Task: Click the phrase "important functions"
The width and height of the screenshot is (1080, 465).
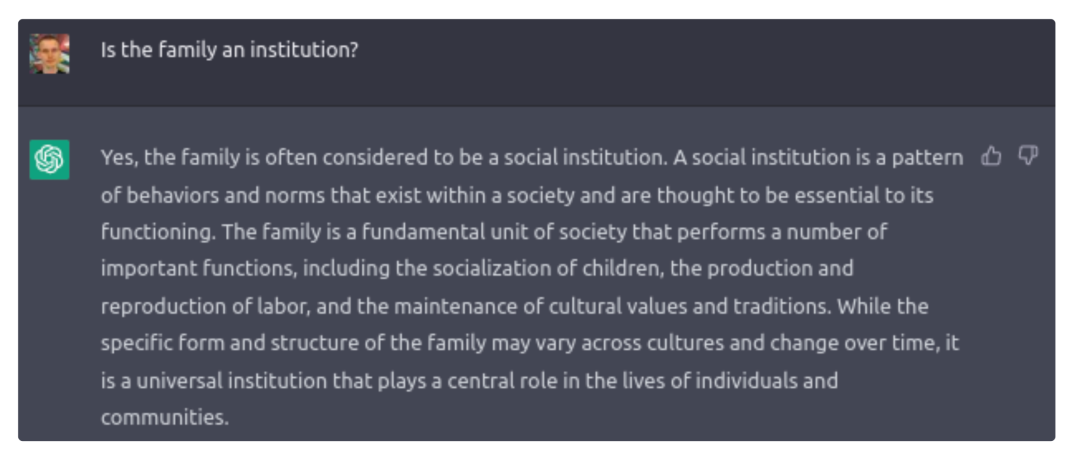Action: pos(199,268)
